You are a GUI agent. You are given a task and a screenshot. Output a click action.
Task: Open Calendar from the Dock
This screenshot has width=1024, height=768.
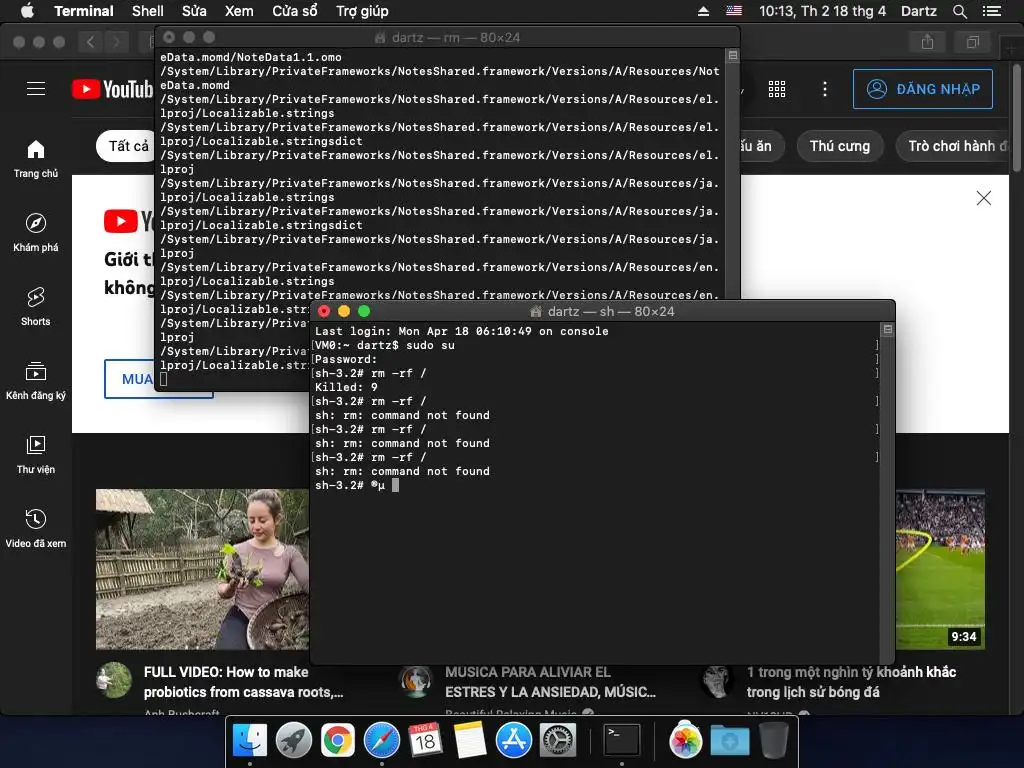(425, 741)
